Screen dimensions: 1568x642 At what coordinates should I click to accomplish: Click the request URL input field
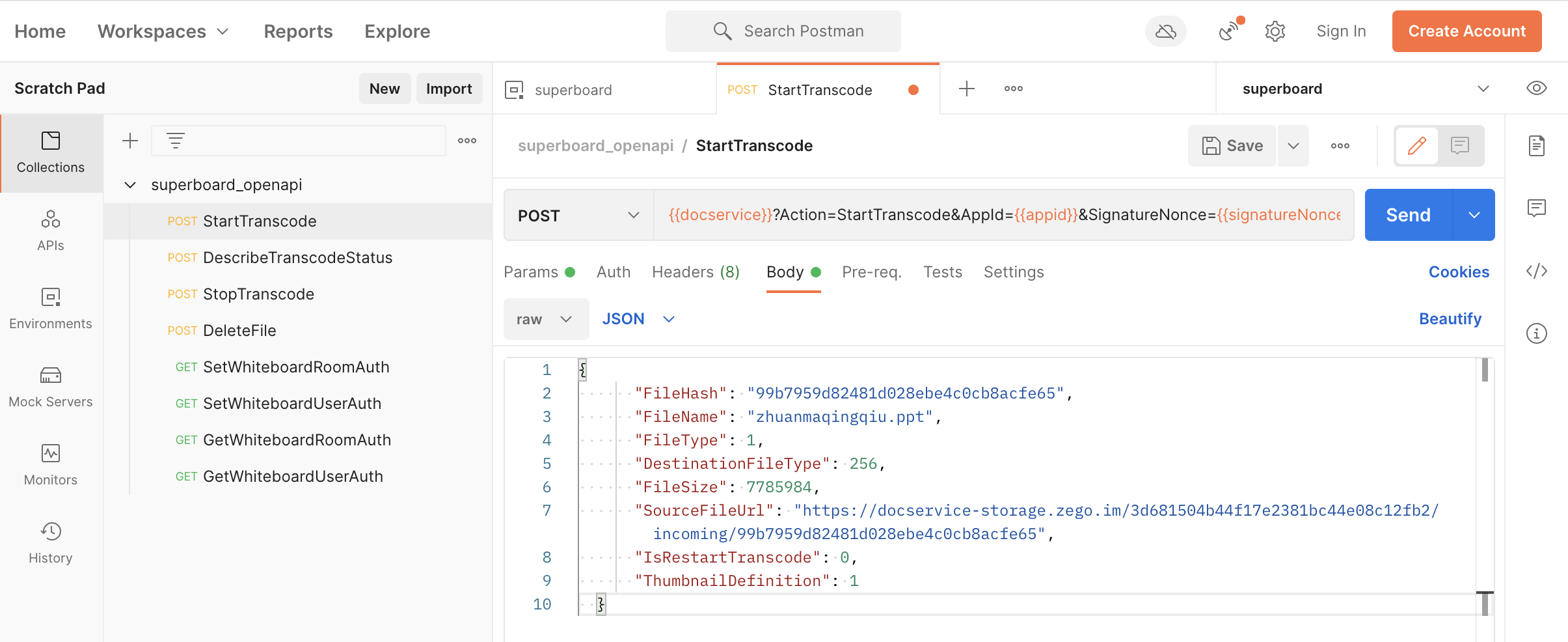pos(1004,215)
